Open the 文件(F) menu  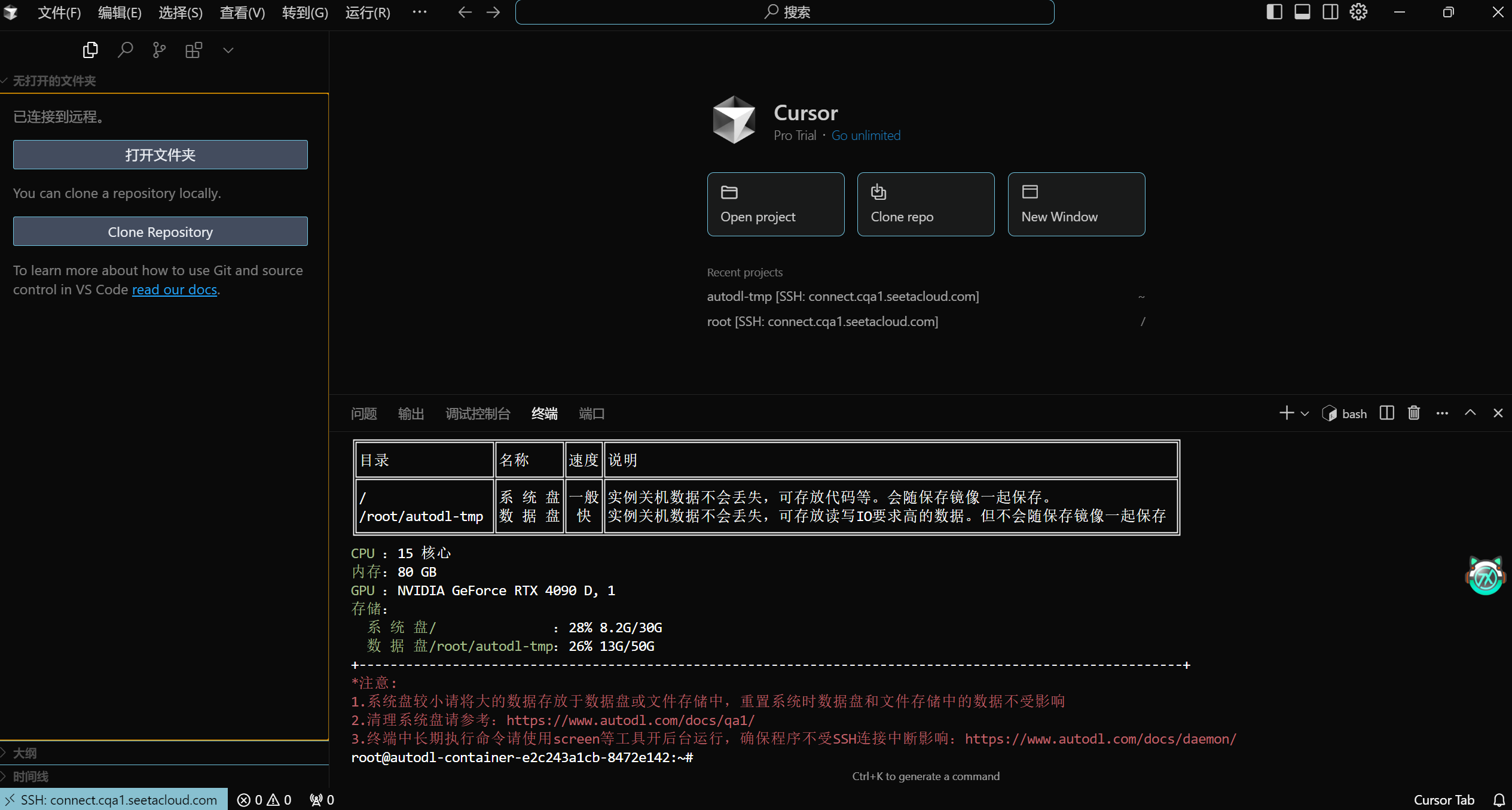coord(59,13)
